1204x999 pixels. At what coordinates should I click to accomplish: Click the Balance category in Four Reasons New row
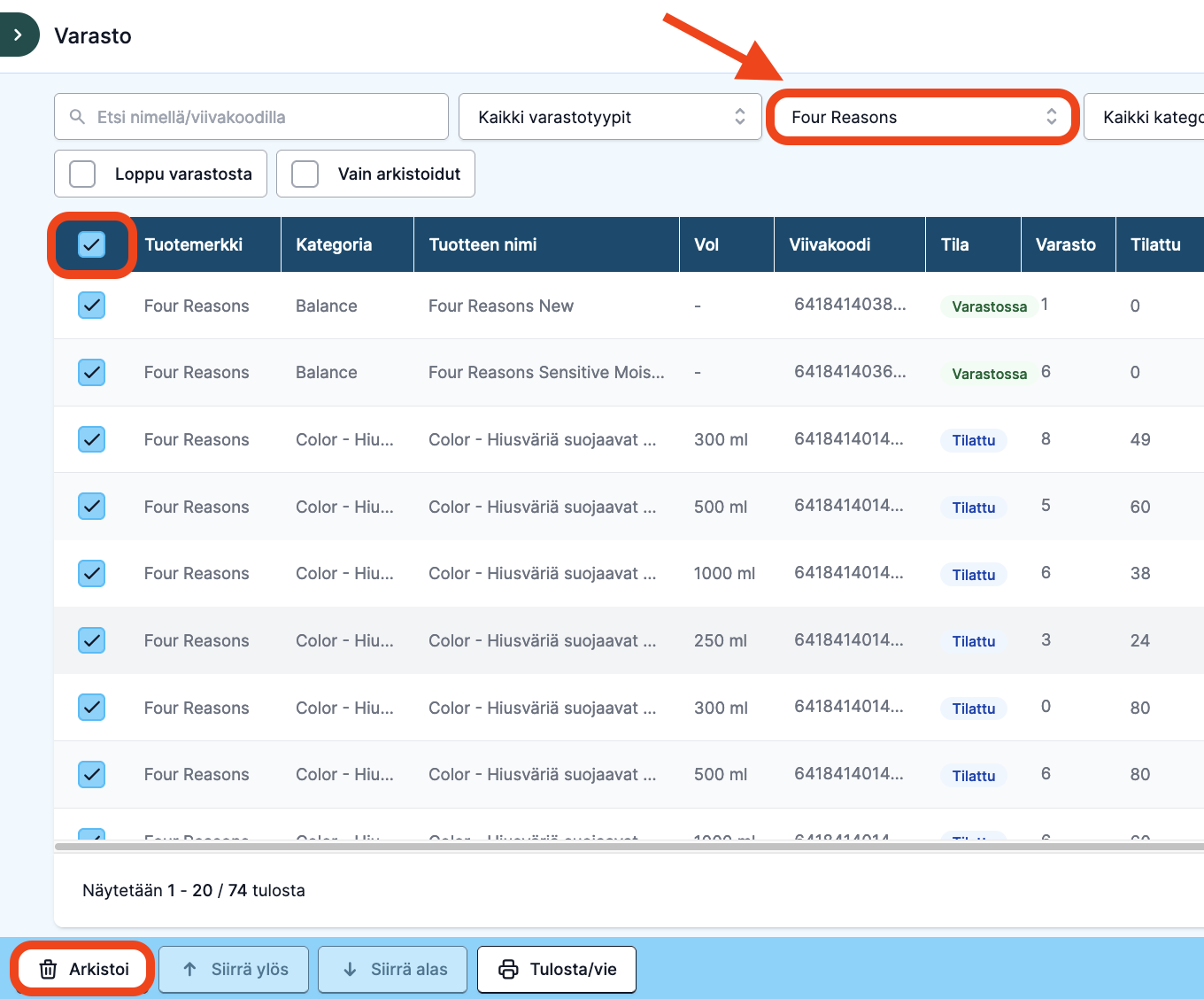(327, 306)
